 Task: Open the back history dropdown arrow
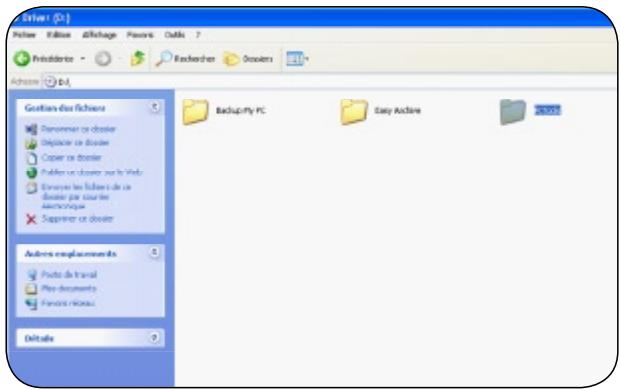[83, 59]
